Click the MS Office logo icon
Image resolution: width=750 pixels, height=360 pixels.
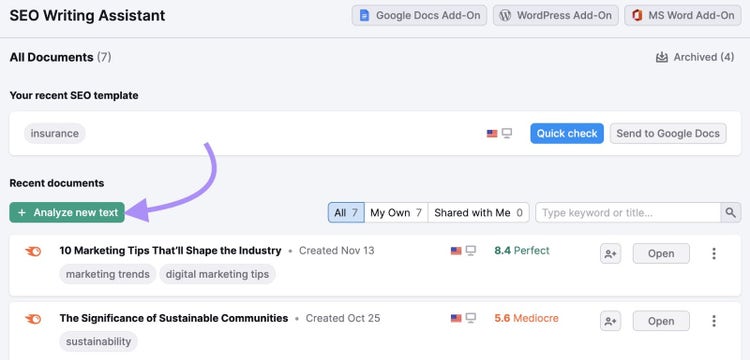point(637,15)
